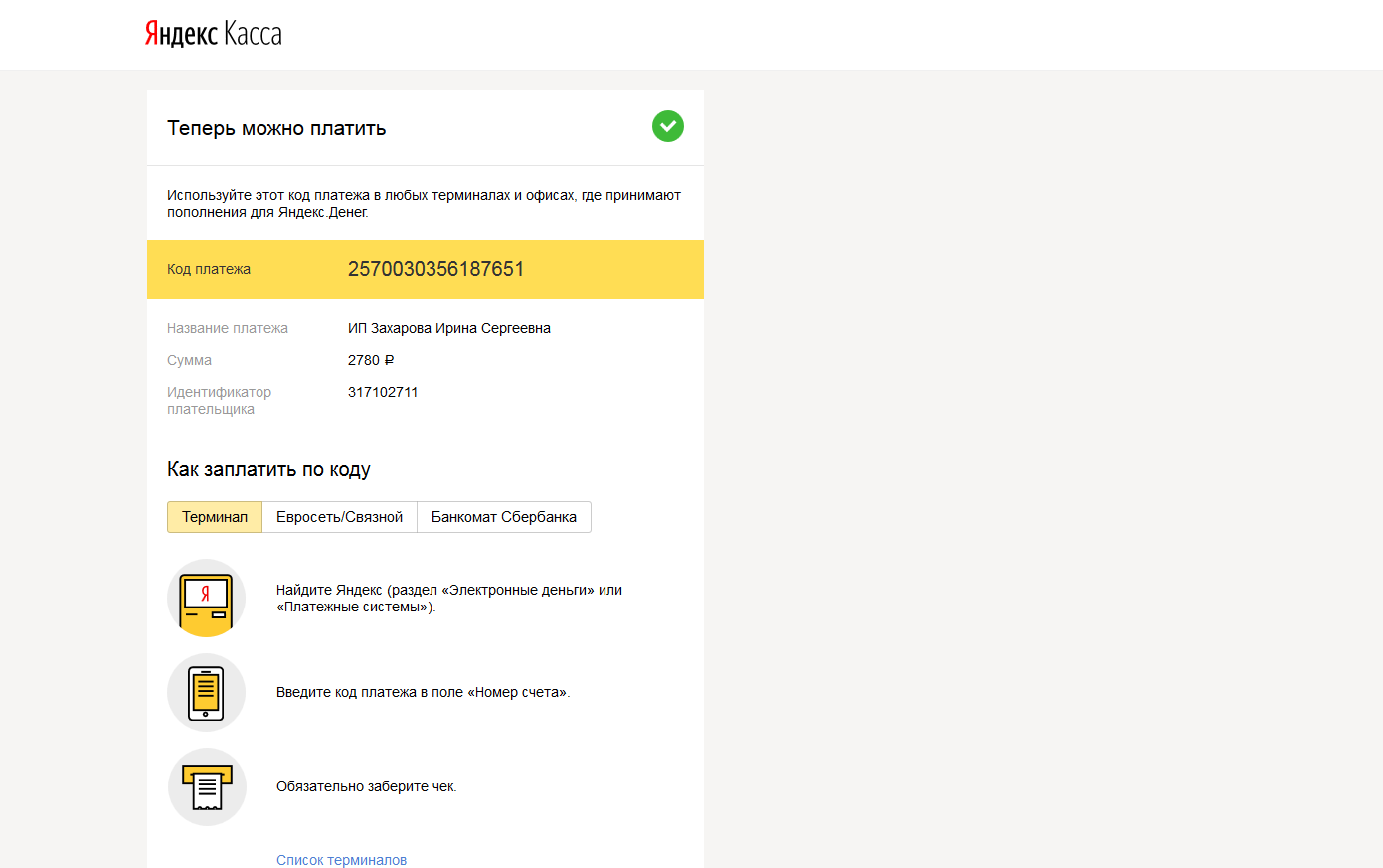Click the Обязательно заберите чек text
The image size is (1383, 868).
click(x=367, y=786)
